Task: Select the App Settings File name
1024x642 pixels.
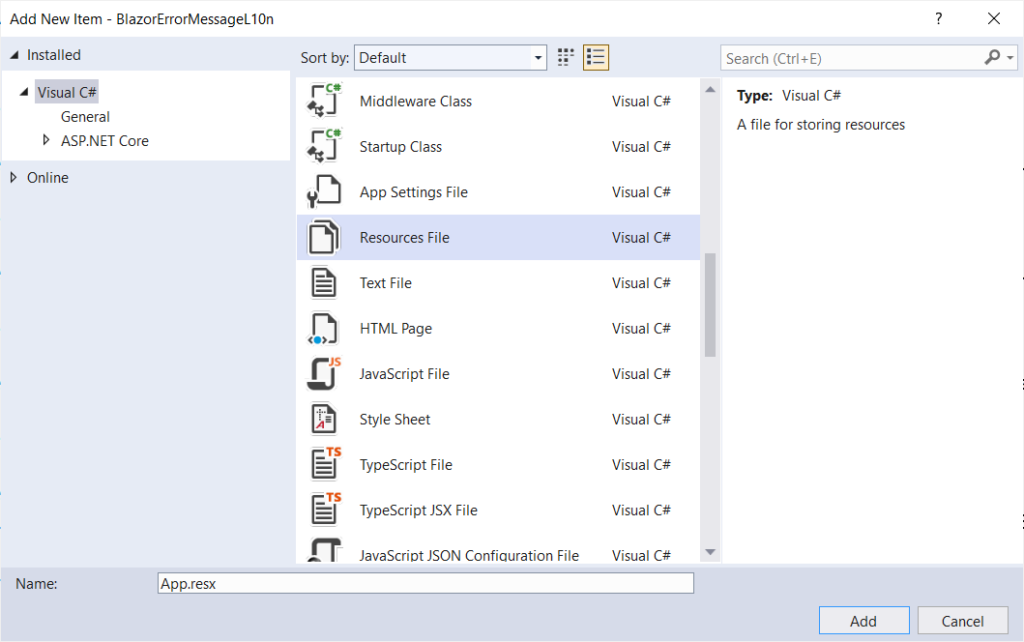Action: click(413, 192)
